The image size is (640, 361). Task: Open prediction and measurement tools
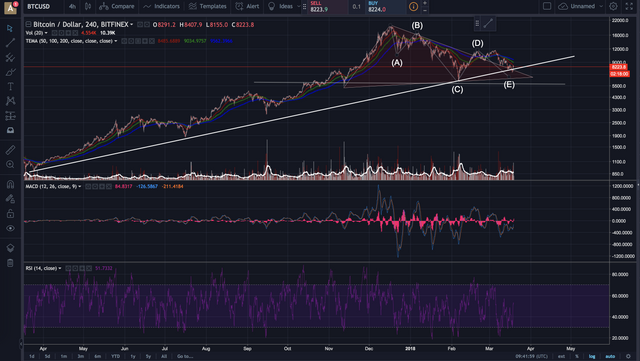click(x=10, y=116)
